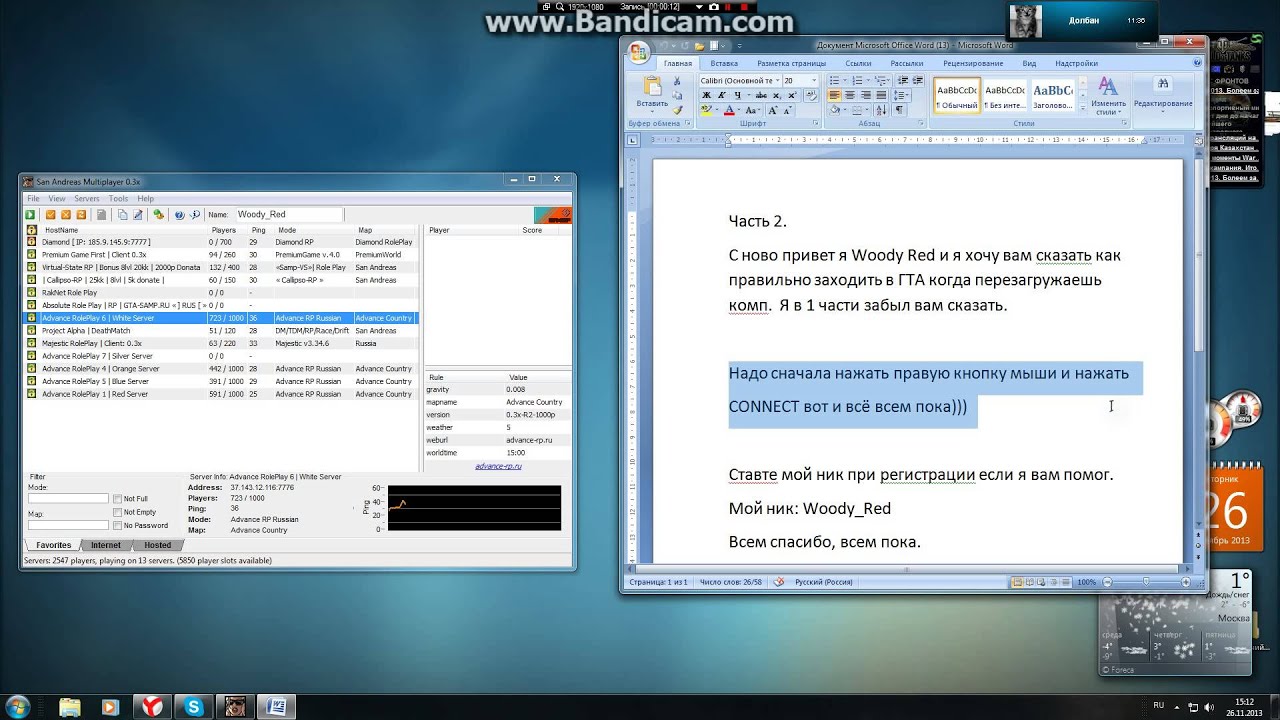Switch to the Internet tab in SA-MP
This screenshot has height=720, width=1280.
point(106,545)
